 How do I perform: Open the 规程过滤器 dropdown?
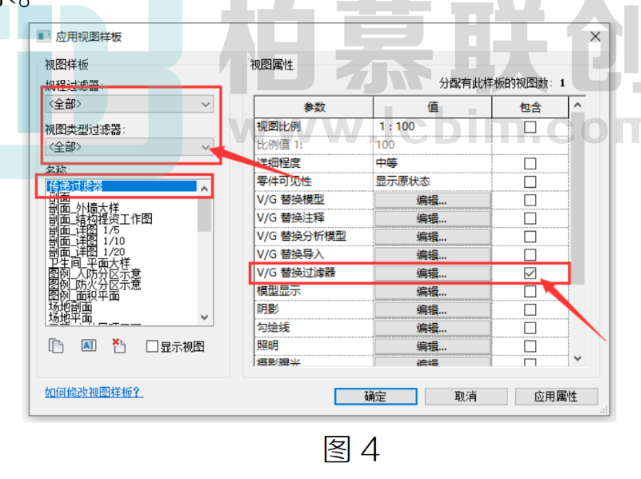tap(130, 104)
